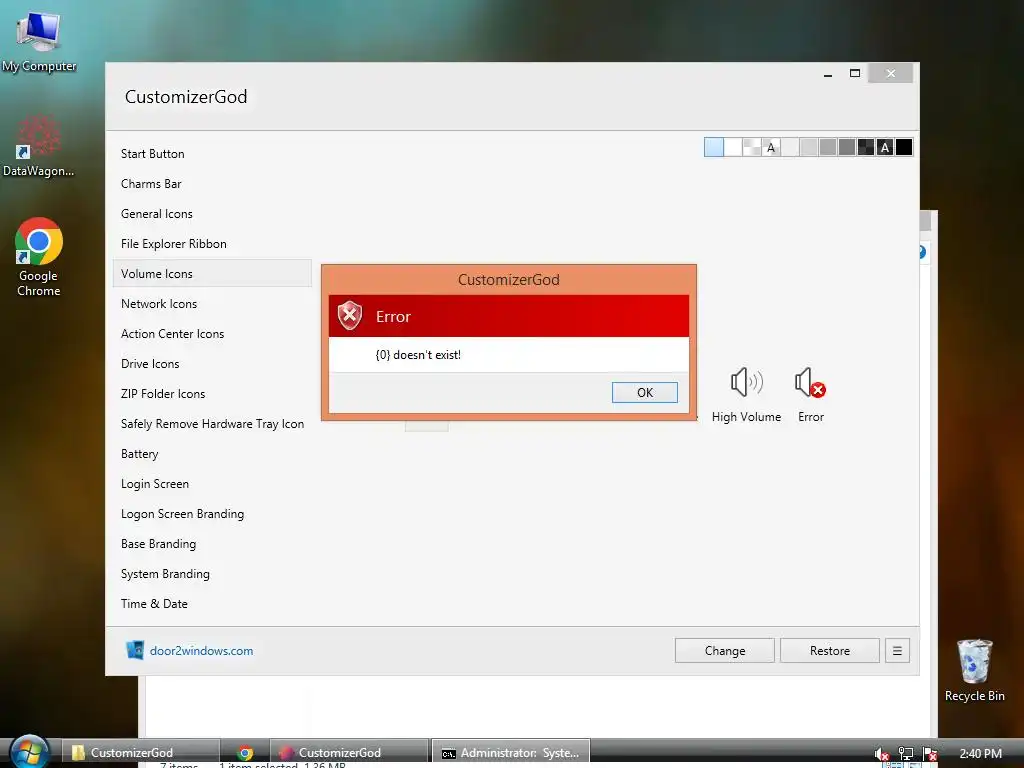Image resolution: width=1024 pixels, height=768 pixels.
Task: Click the red error shield icon
Action: (350, 316)
